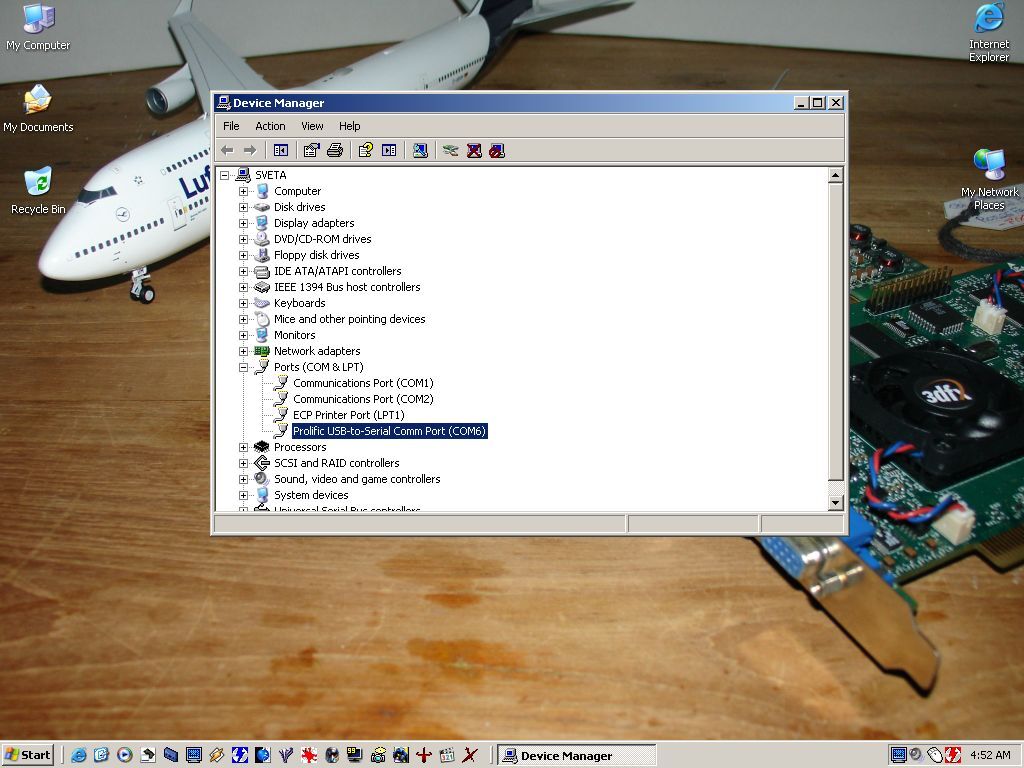Select Communications Port (COM2)
The image size is (1024, 768).
tap(363, 399)
